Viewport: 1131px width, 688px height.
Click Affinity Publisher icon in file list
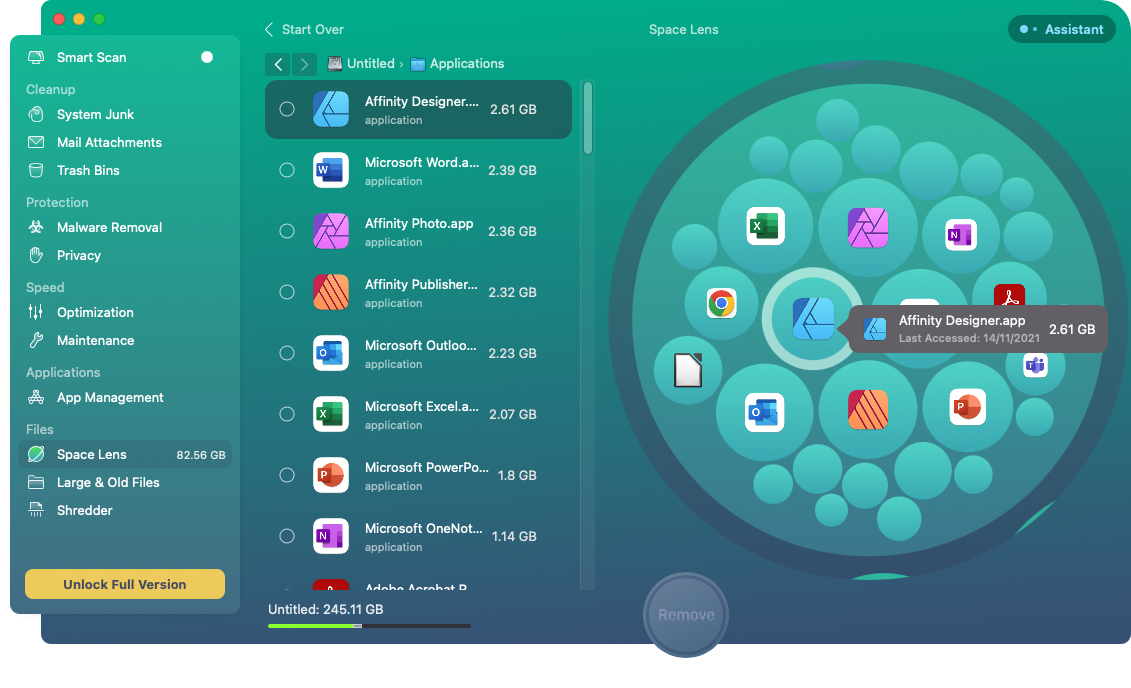(331, 292)
